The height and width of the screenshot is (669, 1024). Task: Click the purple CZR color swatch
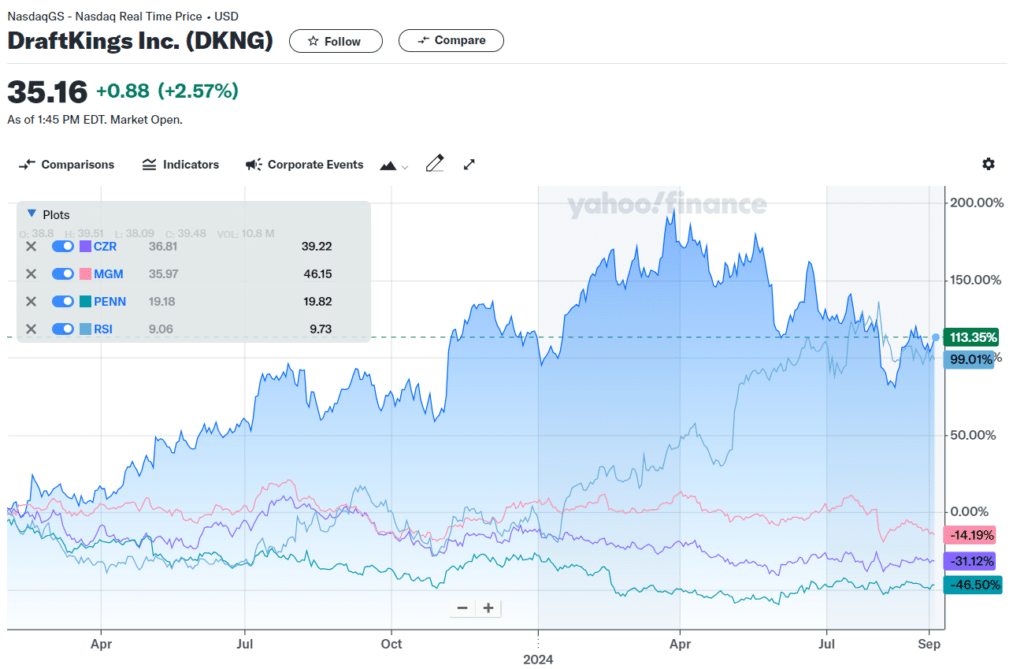click(x=85, y=246)
